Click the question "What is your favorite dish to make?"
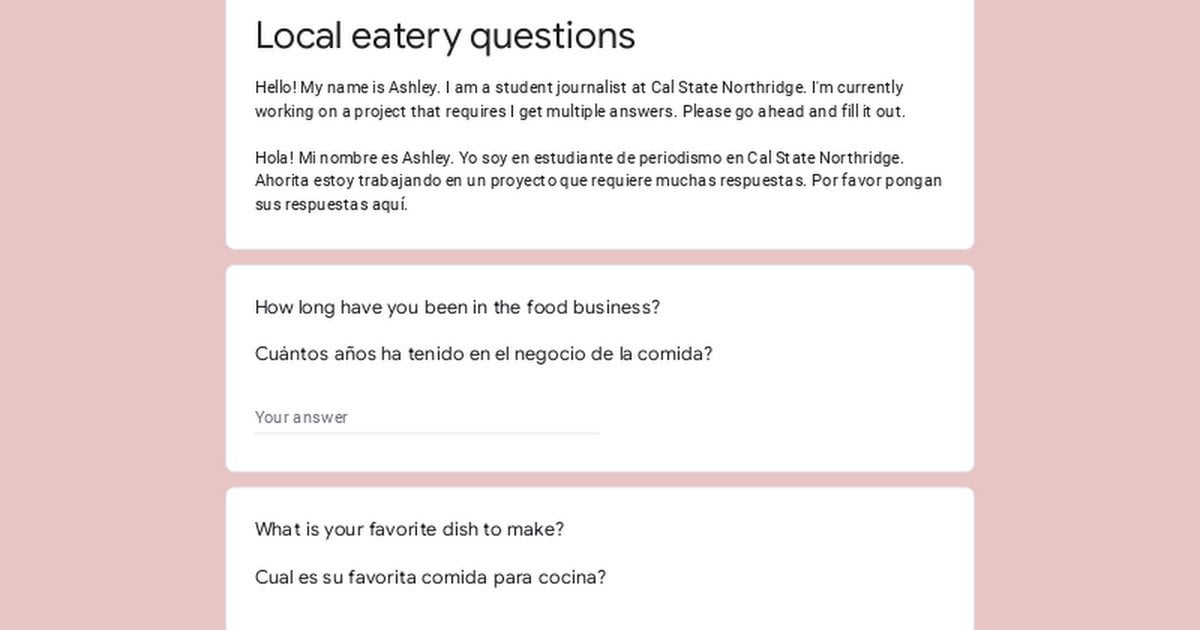1200x630 pixels. [x=409, y=529]
